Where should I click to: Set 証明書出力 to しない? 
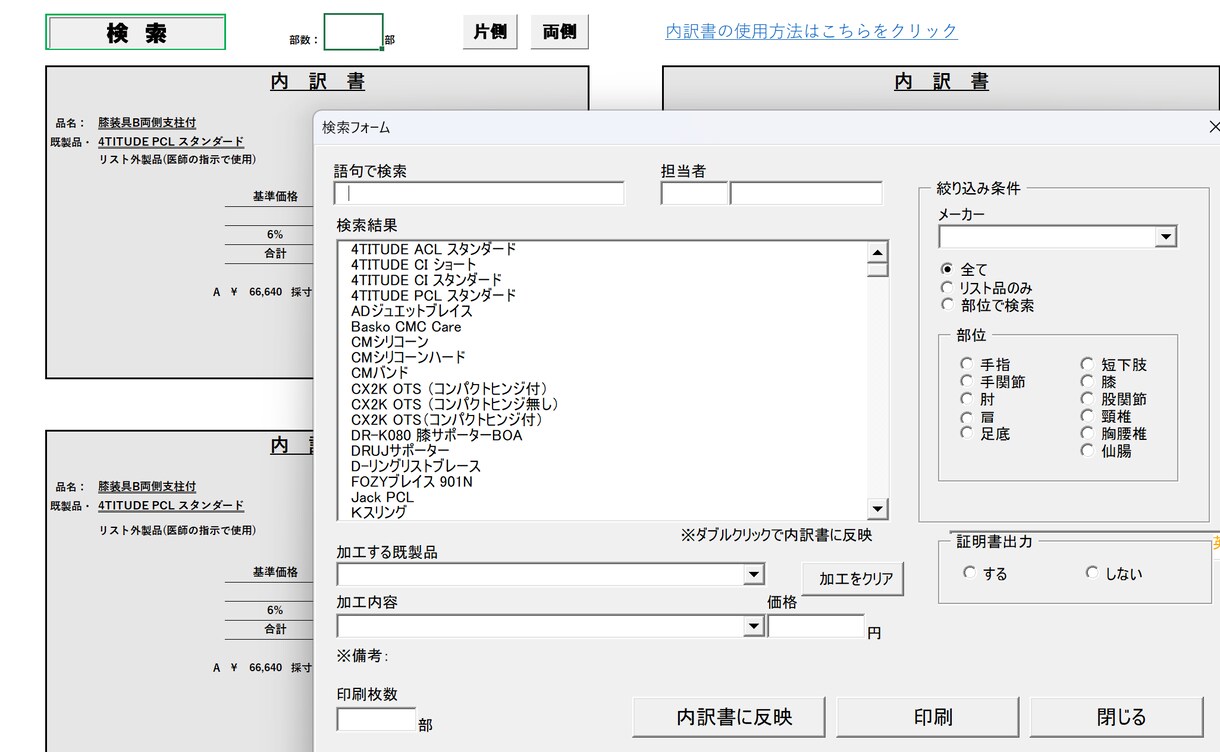[1092, 573]
